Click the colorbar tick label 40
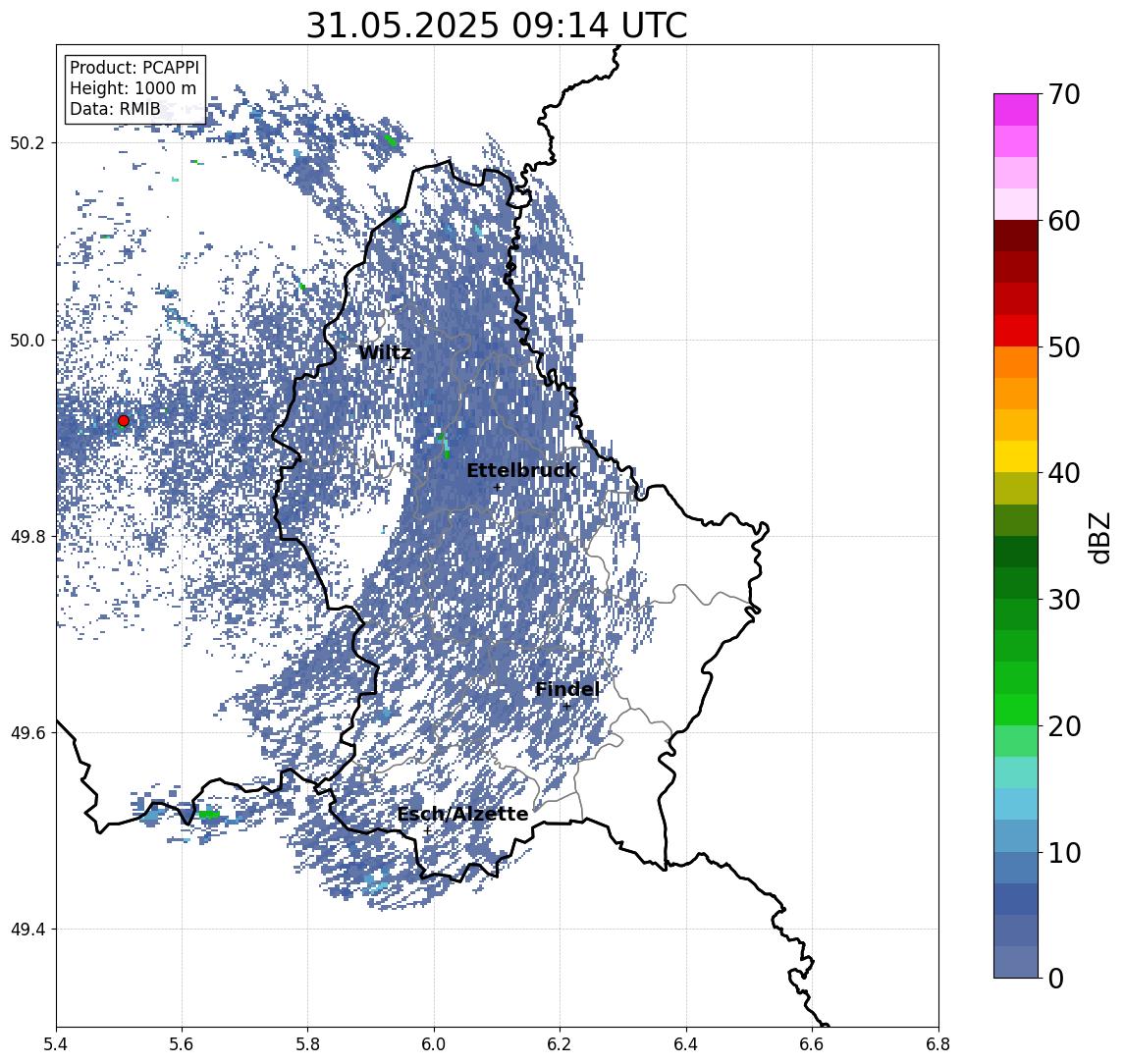Screen dimensions: 1124x1064 pos(1064,473)
